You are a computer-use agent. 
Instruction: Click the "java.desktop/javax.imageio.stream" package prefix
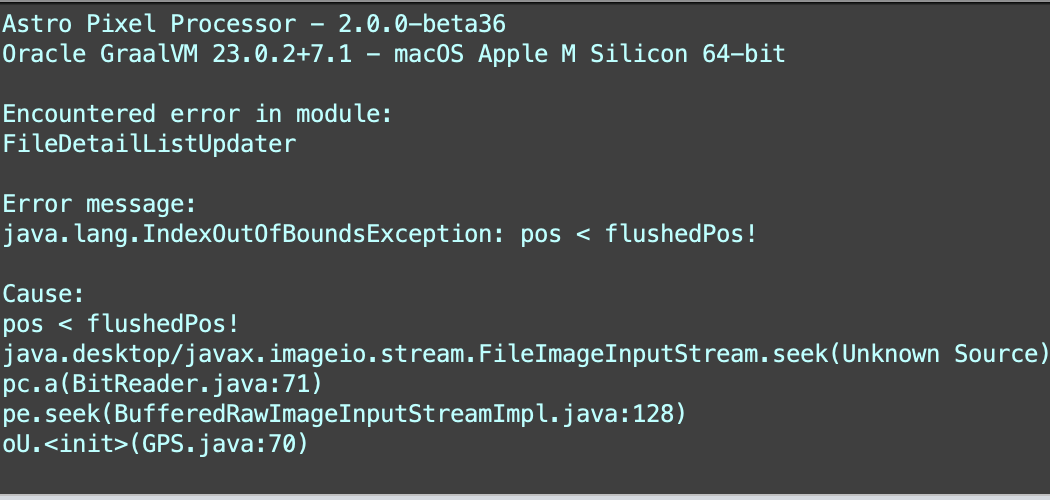coord(235,355)
